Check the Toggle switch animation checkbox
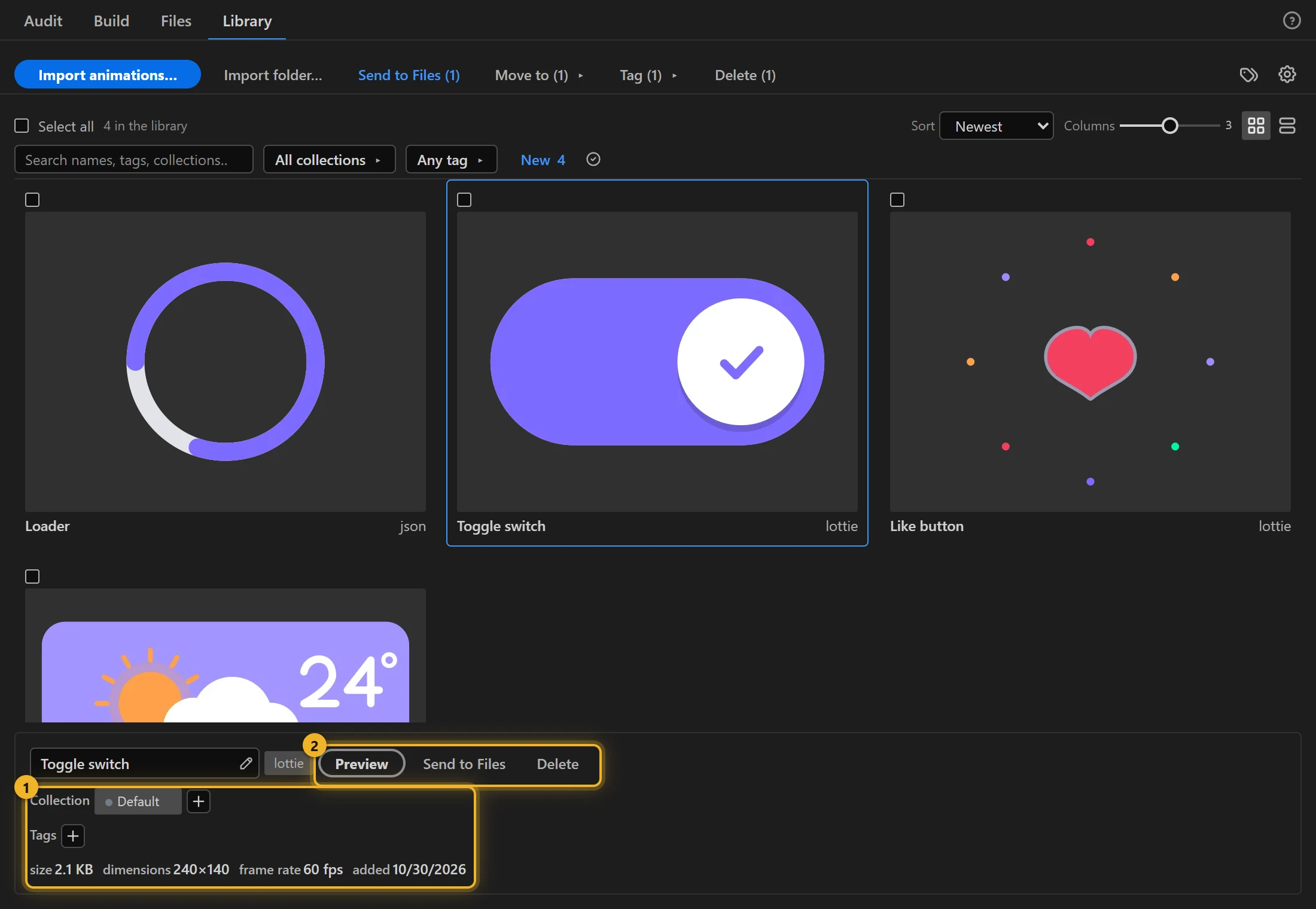The width and height of the screenshot is (1316, 909). pos(464,200)
